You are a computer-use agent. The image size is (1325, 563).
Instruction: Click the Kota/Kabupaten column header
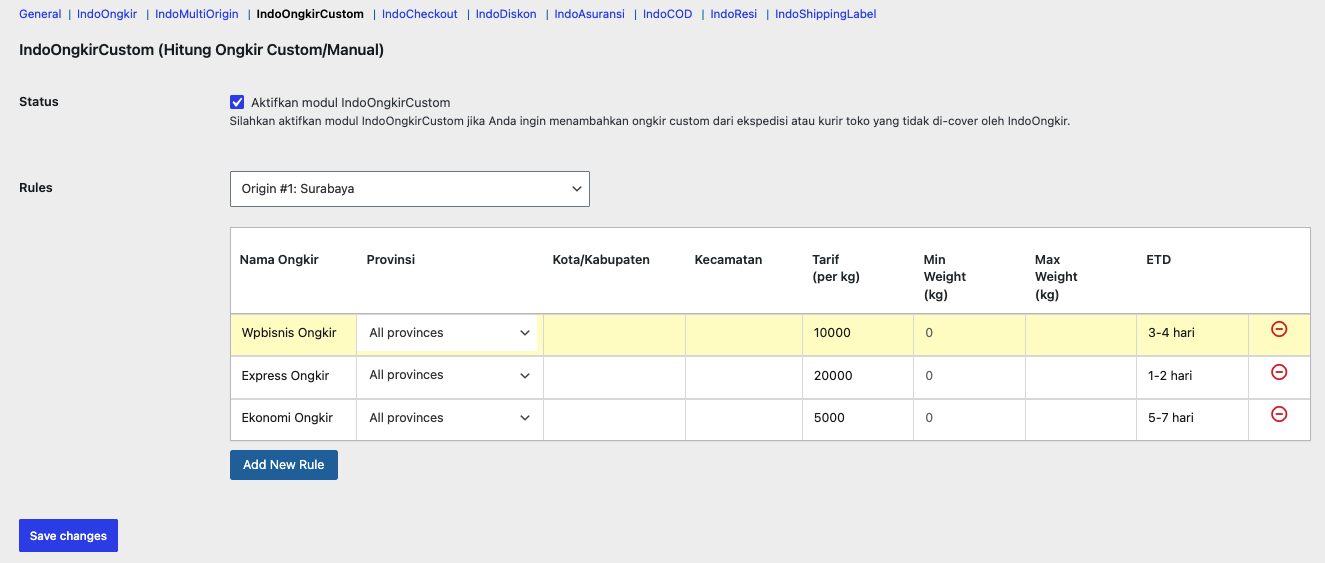601,260
